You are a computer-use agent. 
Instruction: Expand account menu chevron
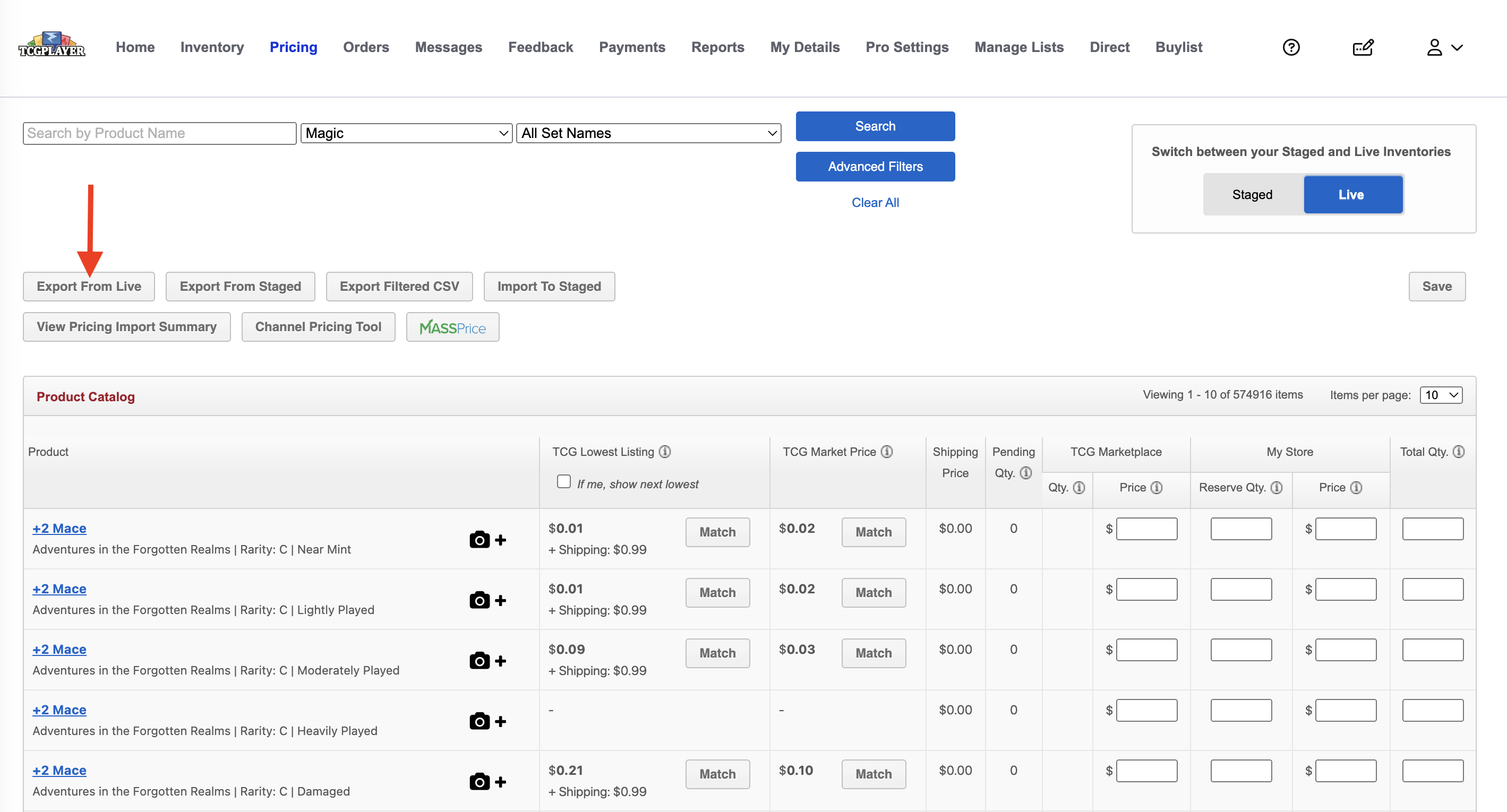point(1457,48)
